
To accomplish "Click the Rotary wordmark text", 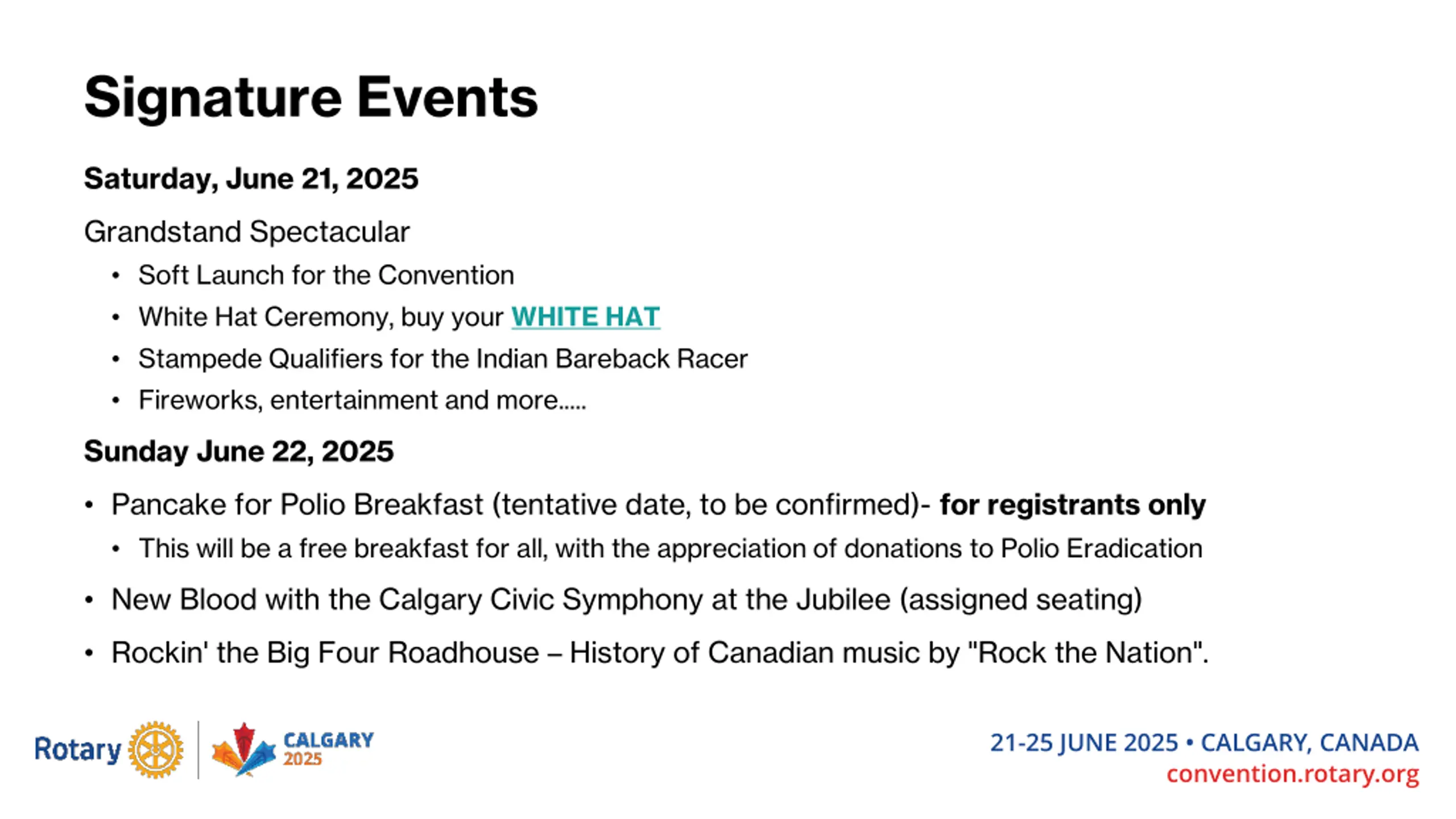I will click(x=78, y=750).
